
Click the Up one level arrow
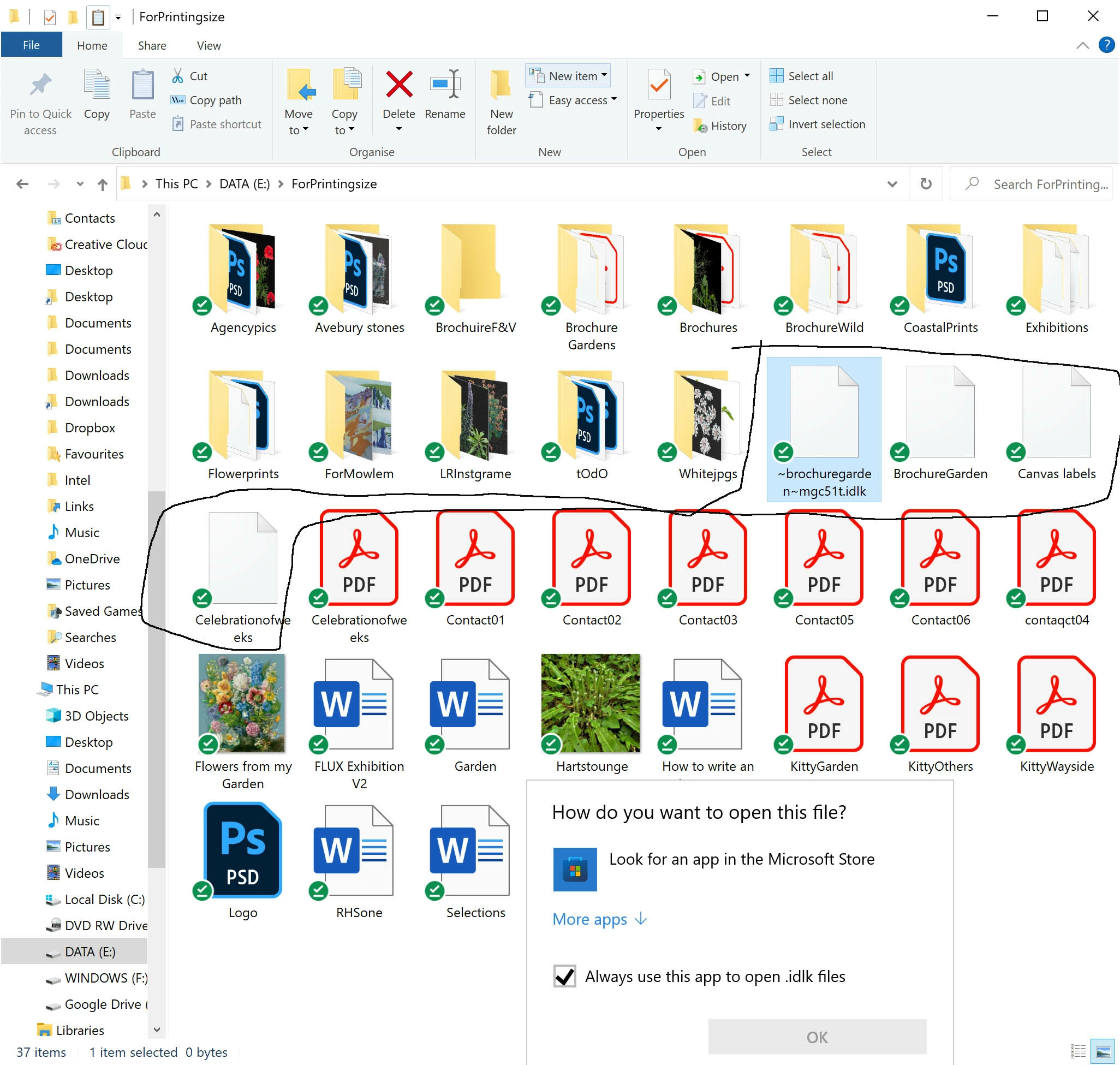pos(102,184)
